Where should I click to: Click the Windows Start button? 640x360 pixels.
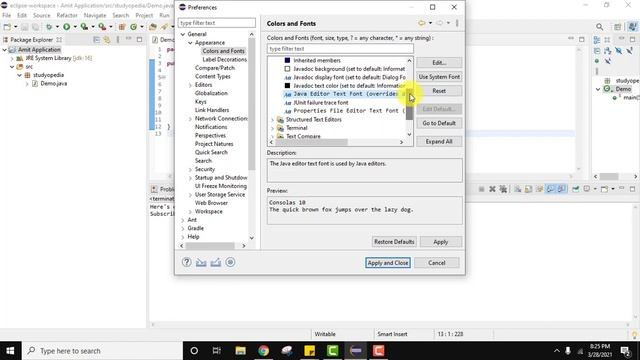[x=10, y=351]
